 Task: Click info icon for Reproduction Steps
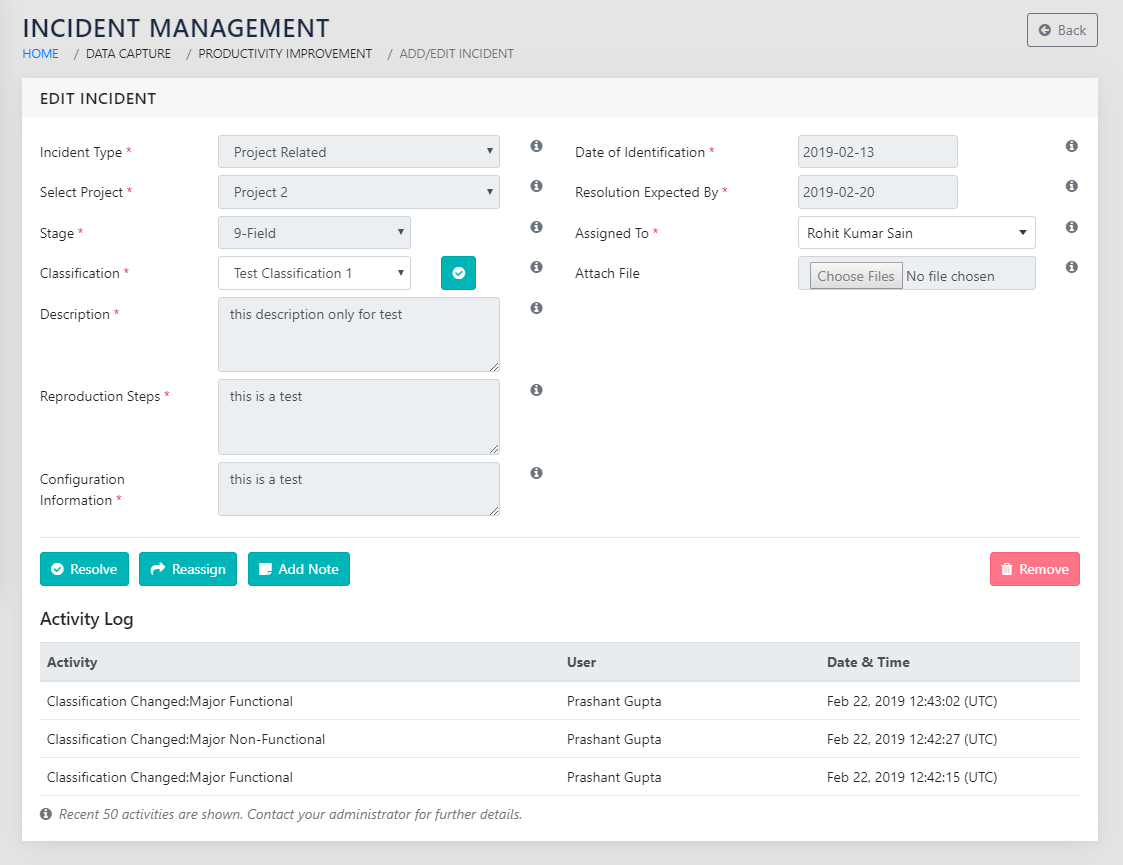(x=536, y=390)
